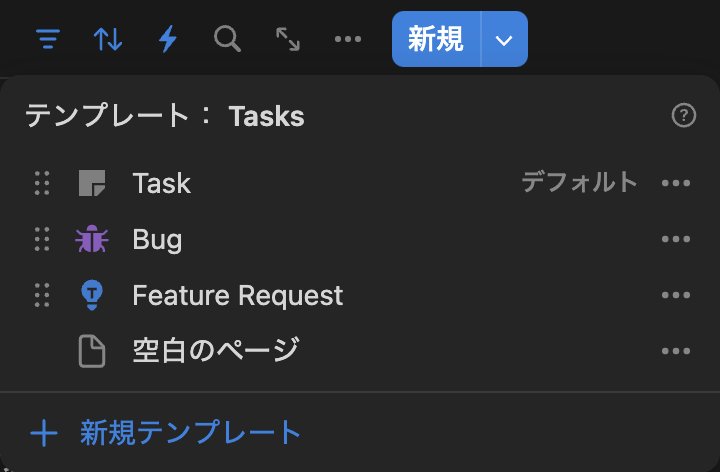Open the toolbar three-dot more menu
This screenshot has height=472, width=720.
(348, 39)
